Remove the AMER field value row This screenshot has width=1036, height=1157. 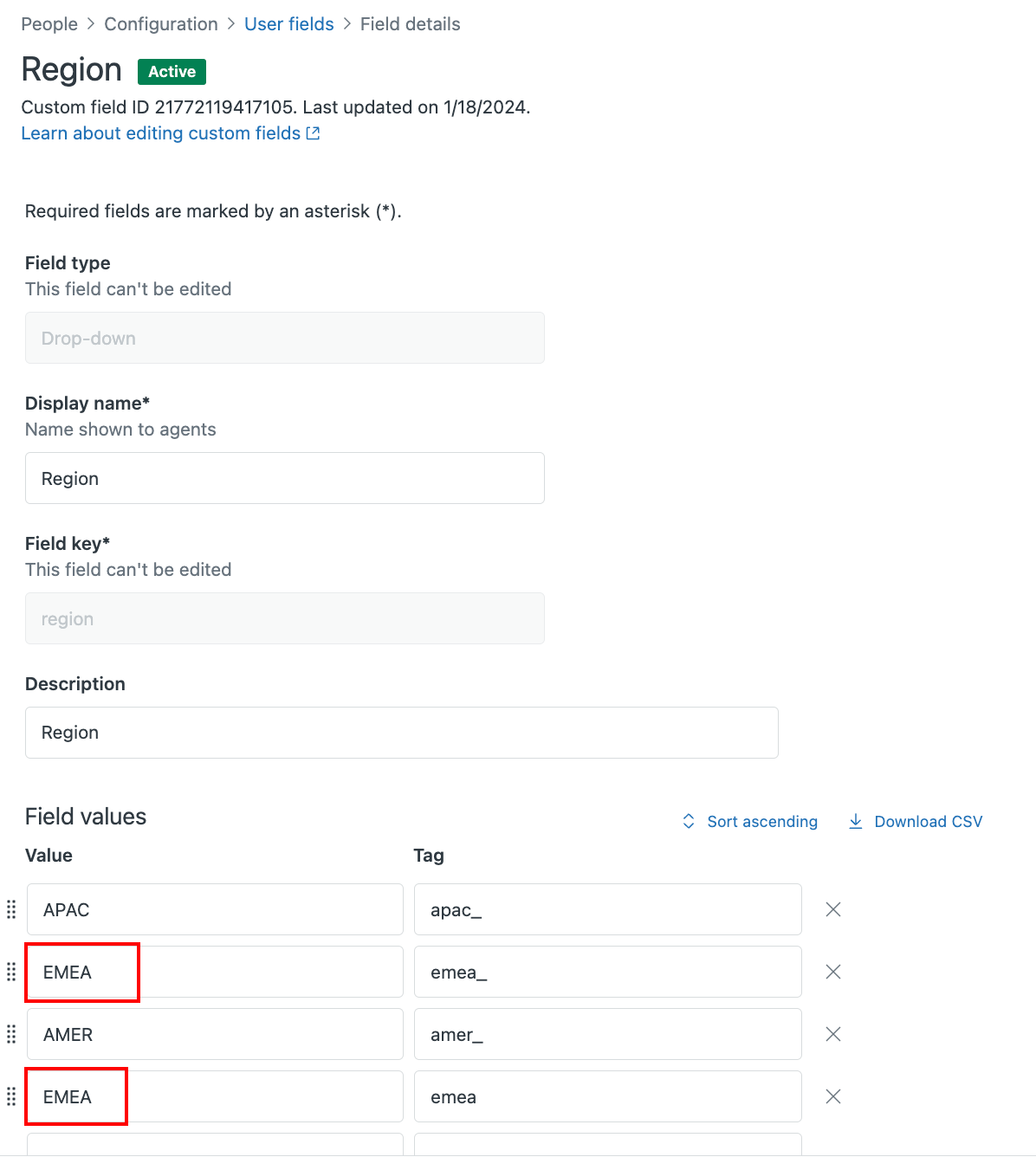click(x=833, y=1034)
